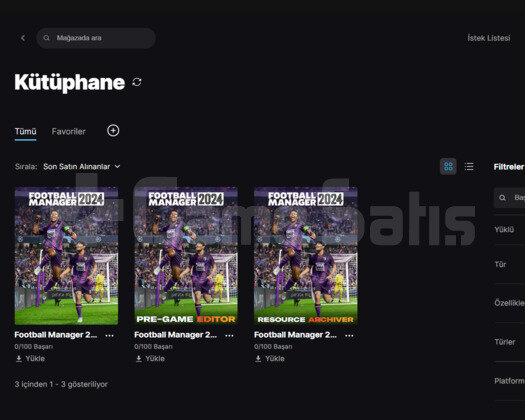The image size is (525, 420).
Task: Go back with the left arrow icon
Action: pyautogui.click(x=23, y=38)
